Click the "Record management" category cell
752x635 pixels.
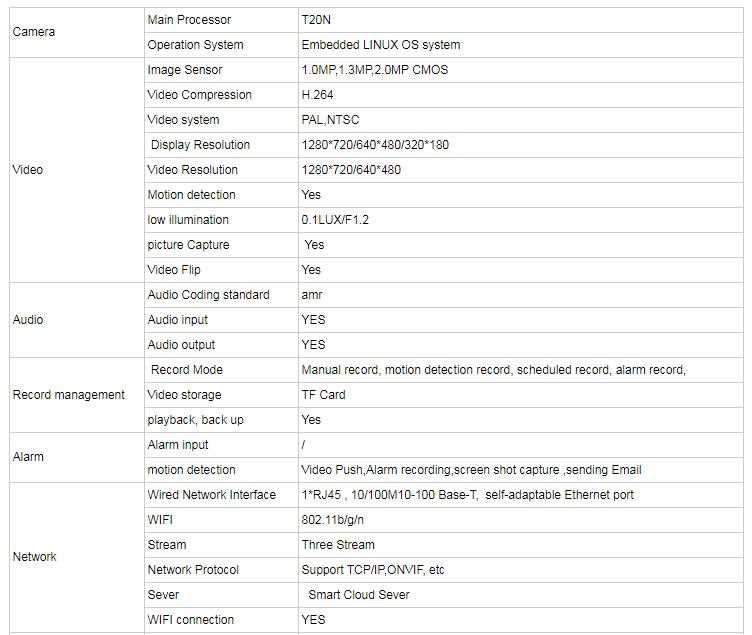(x=68, y=395)
